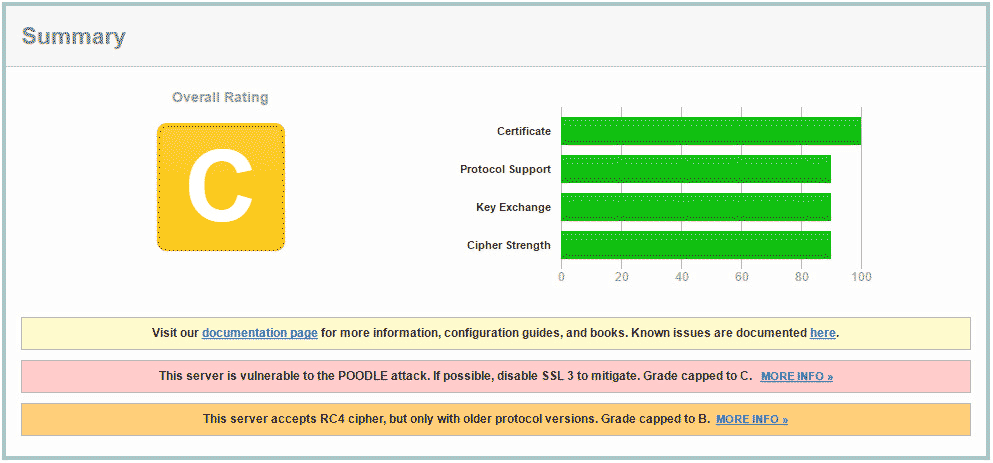Image resolution: width=993 pixels, height=463 pixels.
Task: Click the axis value 20
Action: tap(621, 277)
